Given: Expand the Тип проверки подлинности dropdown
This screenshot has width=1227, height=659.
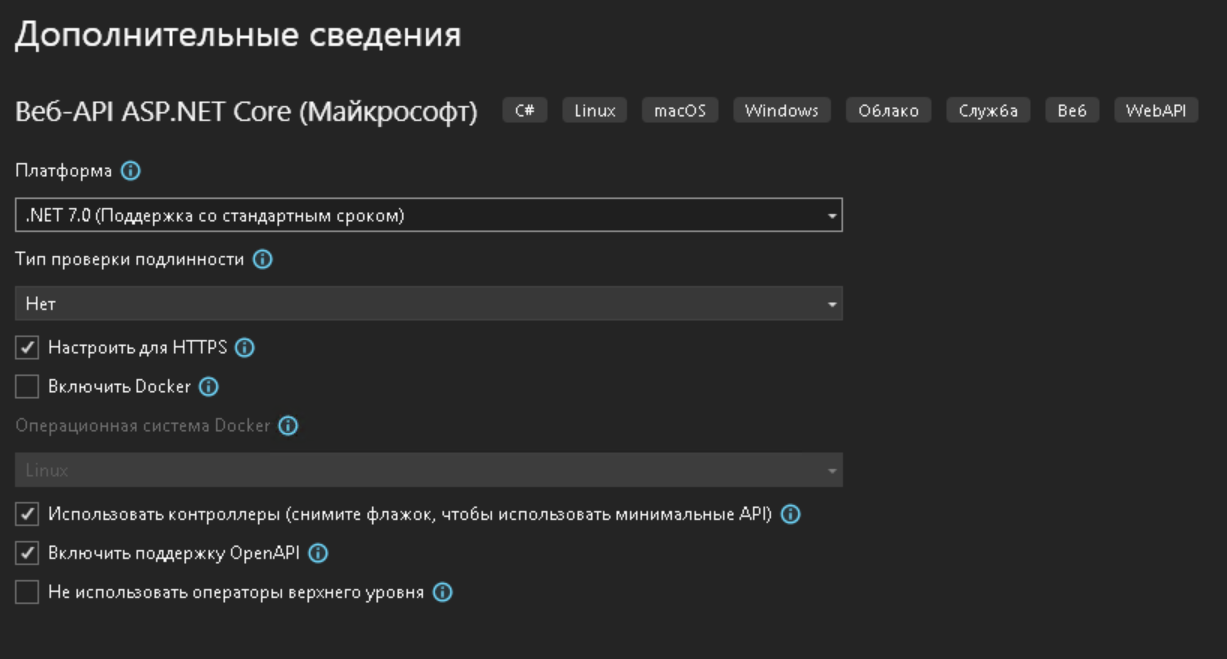Looking at the screenshot, I should 428,304.
